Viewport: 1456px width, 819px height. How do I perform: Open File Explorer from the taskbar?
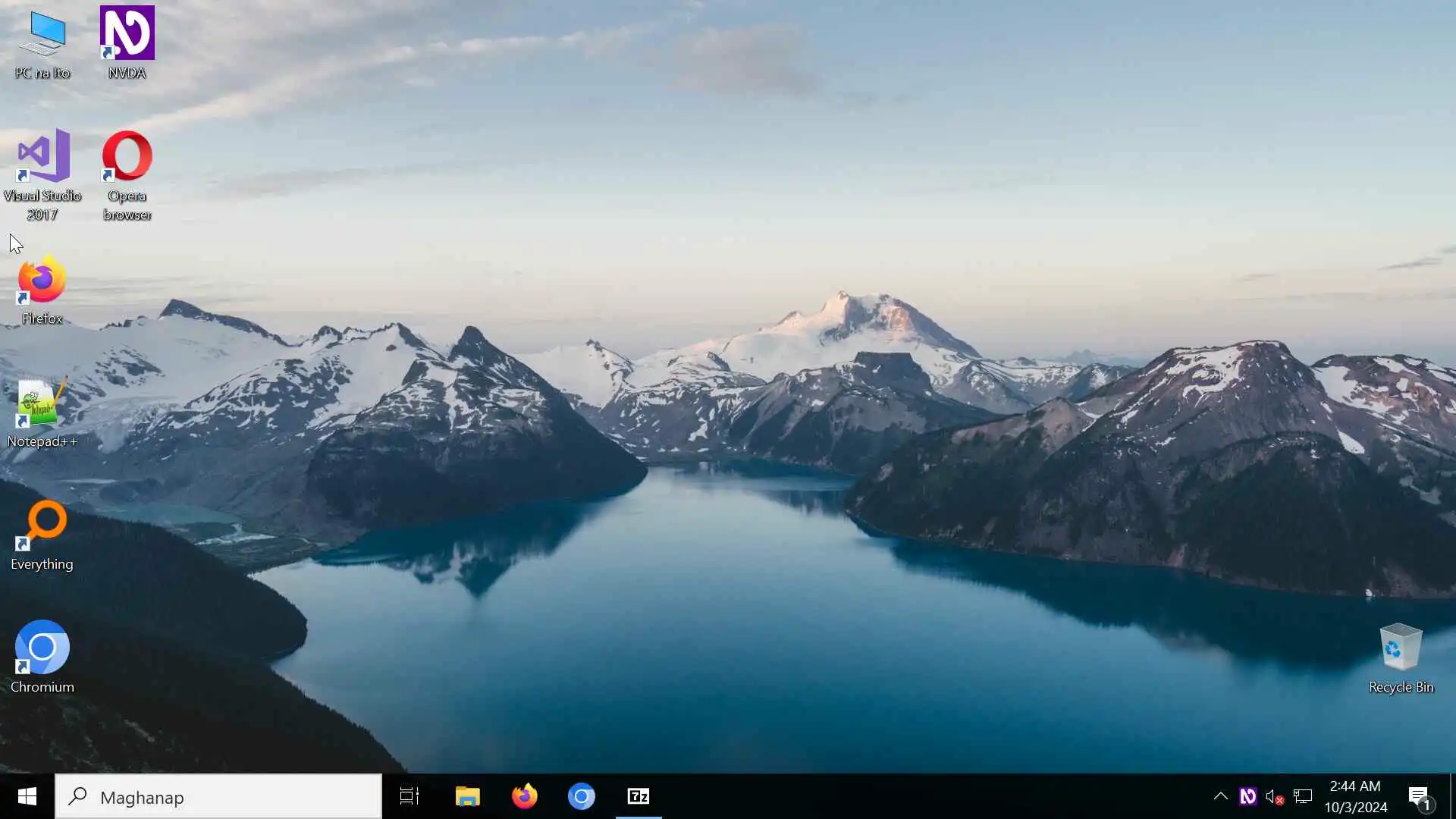coord(467,796)
